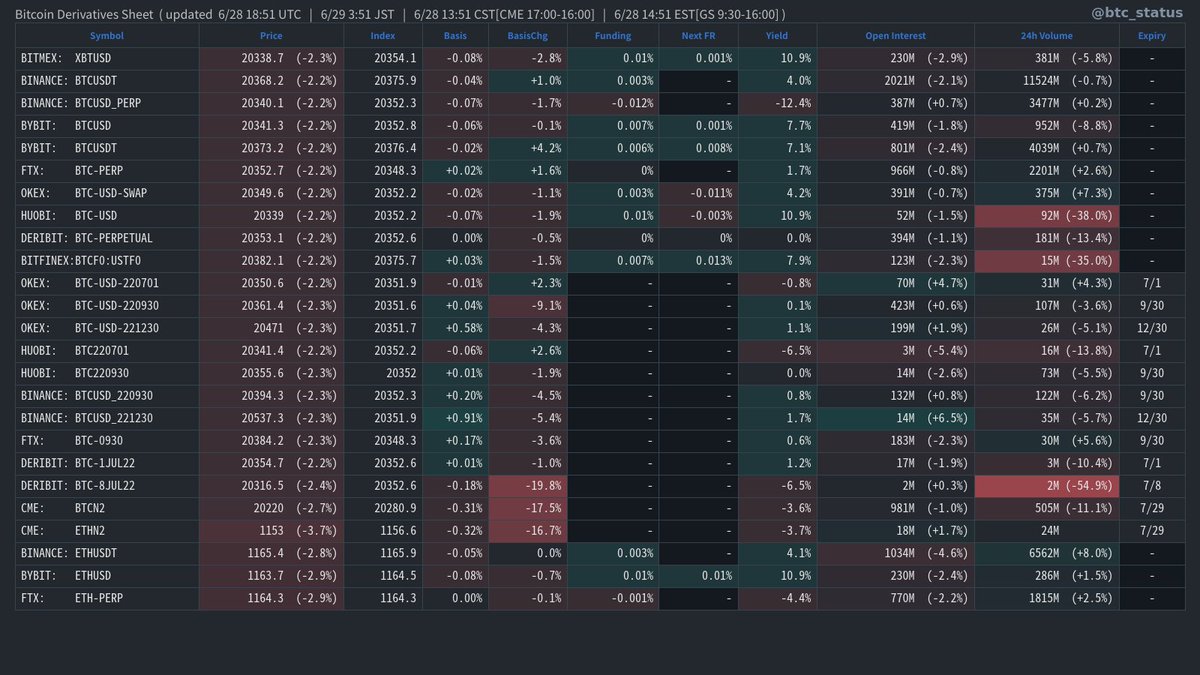
Task: Click the 11524M (-0.7%) volume cell
Action: 1047,81
